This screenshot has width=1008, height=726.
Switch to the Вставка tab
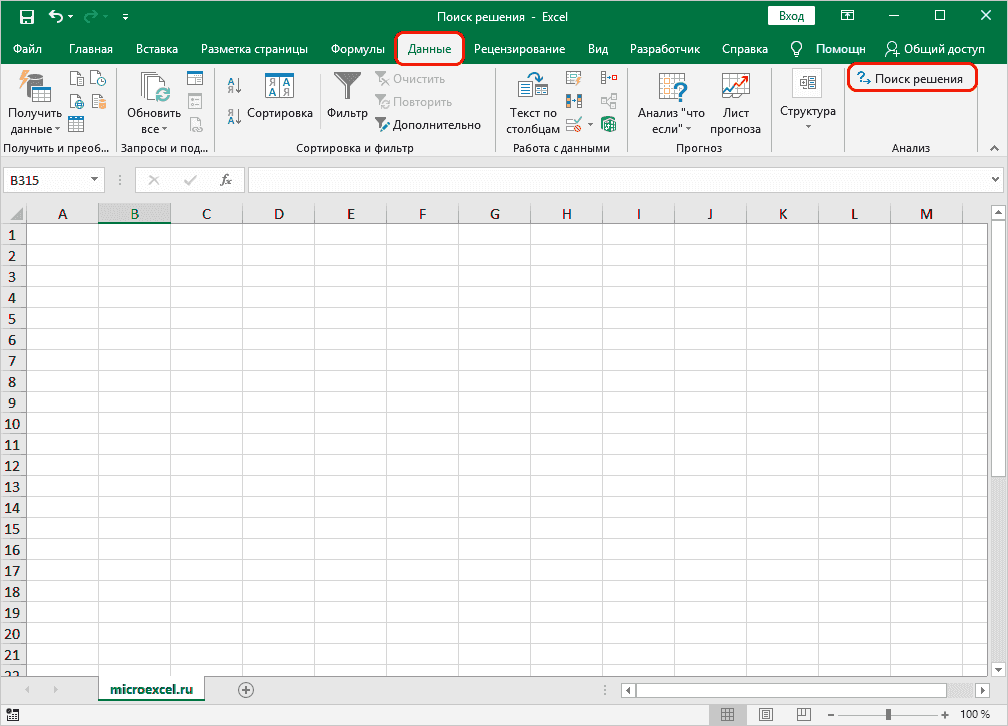click(x=156, y=49)
